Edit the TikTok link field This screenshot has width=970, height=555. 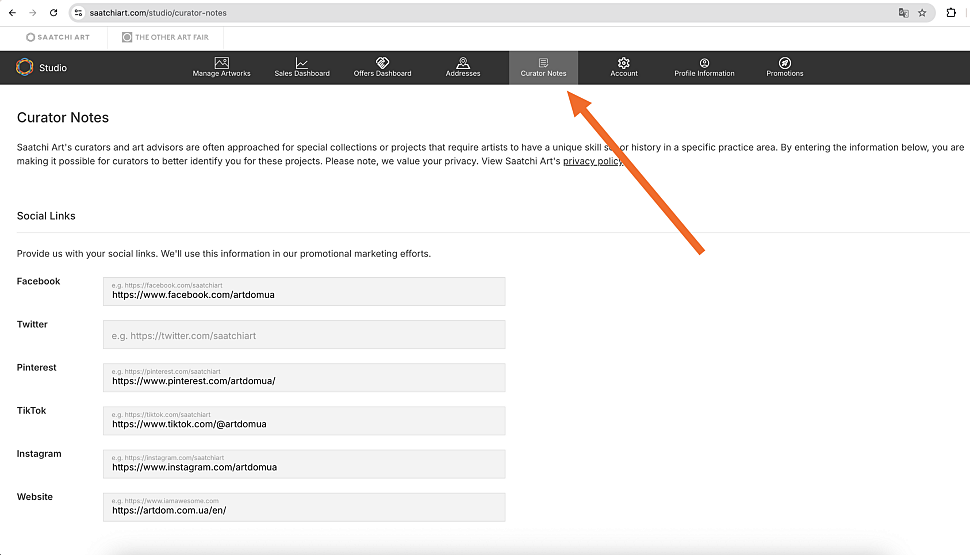pos(304,421)
